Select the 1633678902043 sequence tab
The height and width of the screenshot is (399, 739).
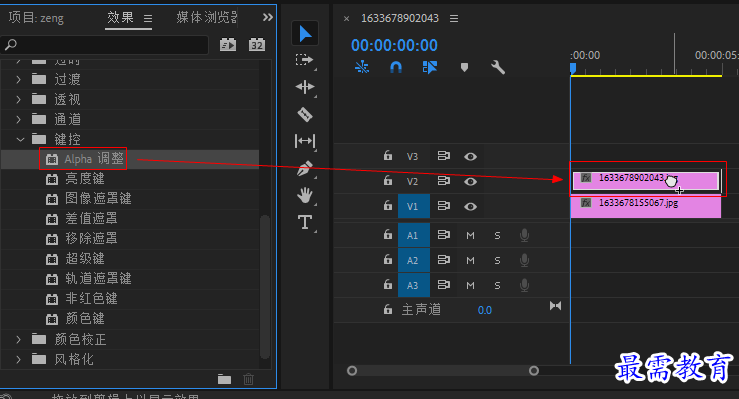tap(400, 18)
